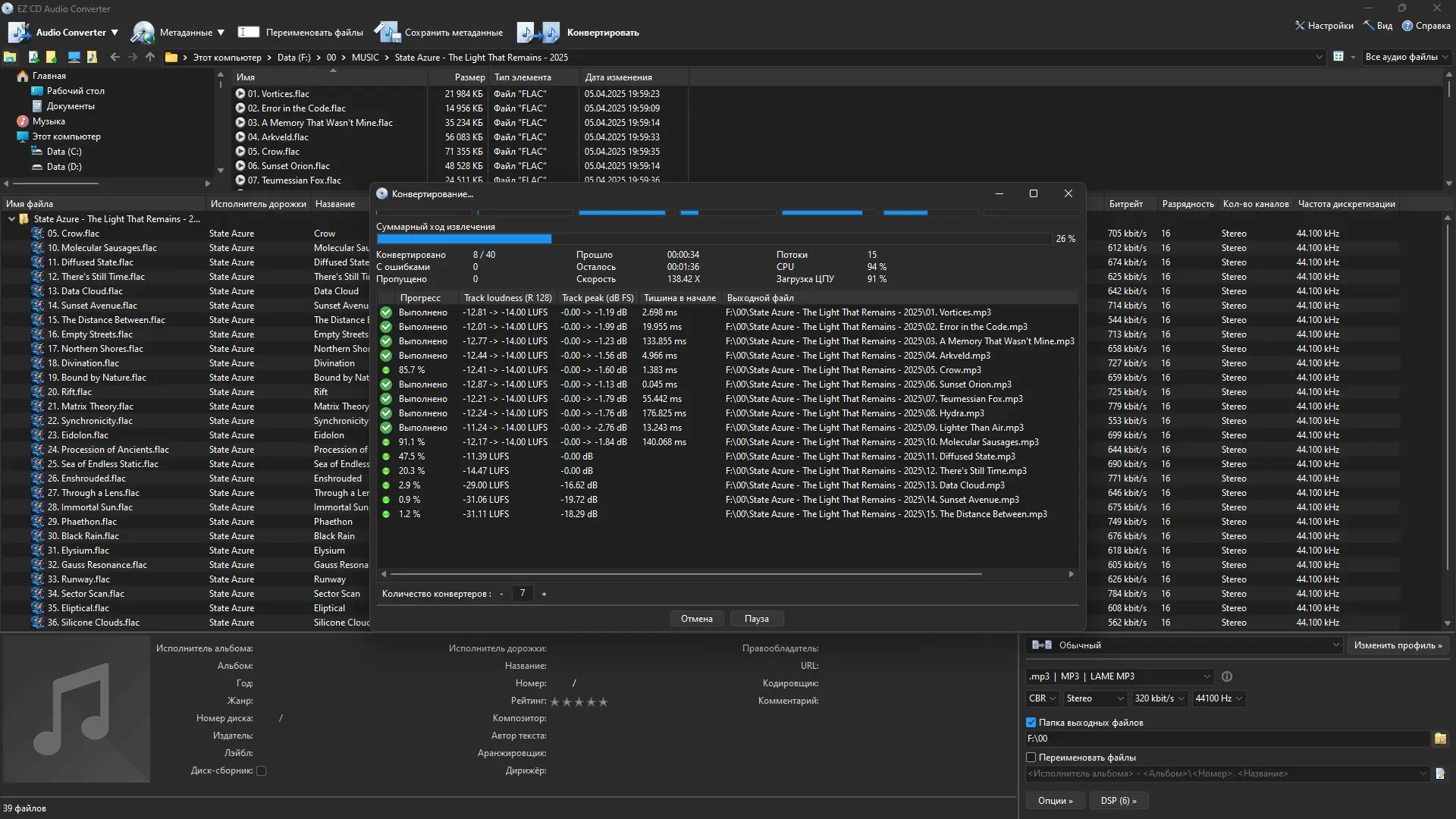Enable the Rename files checkbox
Viewport: 1456px width, 819px height.
(1031, 758)
